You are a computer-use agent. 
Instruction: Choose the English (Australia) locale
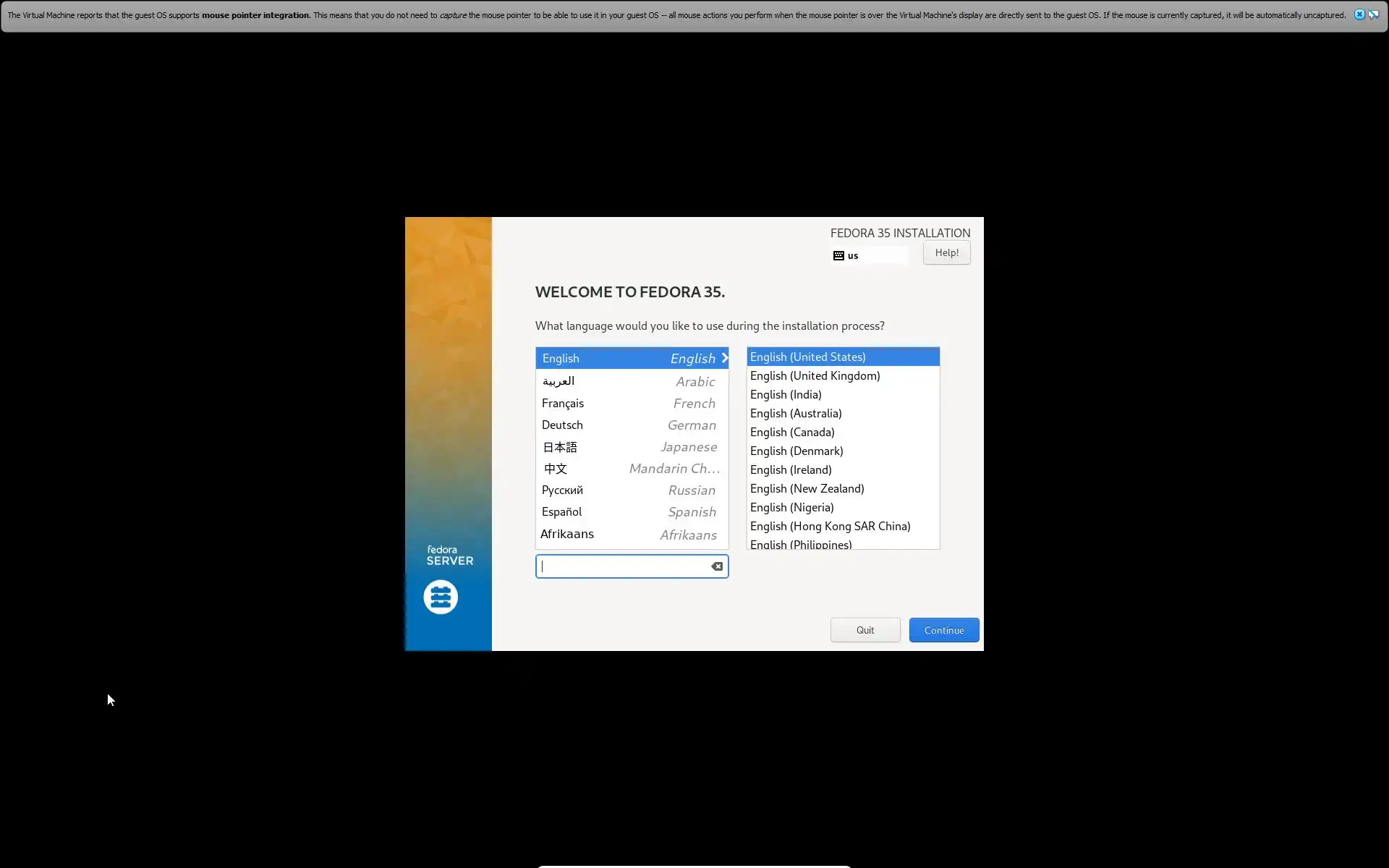(796, 413)
